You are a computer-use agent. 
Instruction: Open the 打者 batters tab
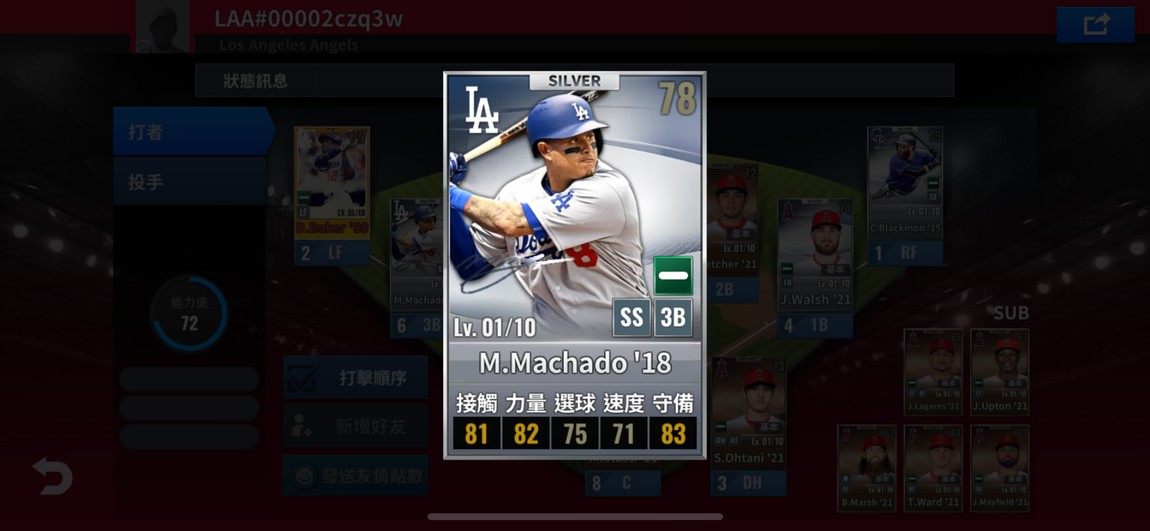pyautogui.click(x=192, y=131)
